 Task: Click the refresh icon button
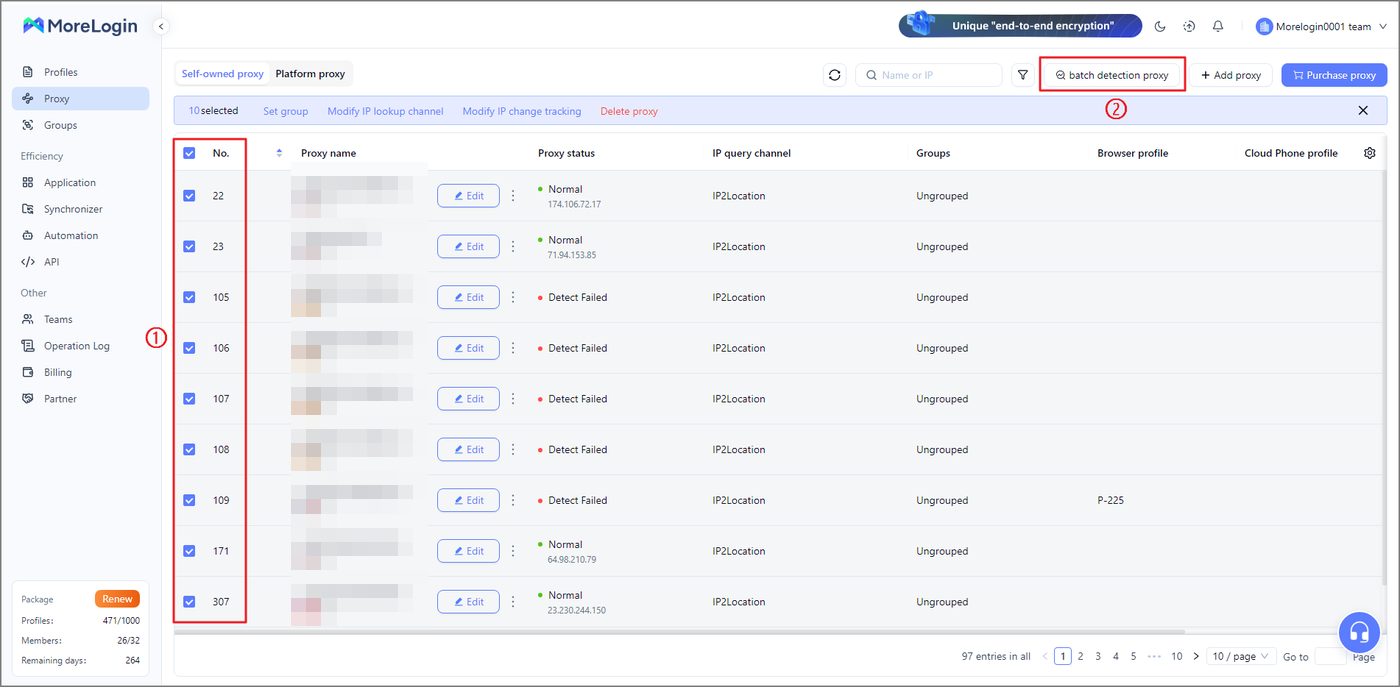pyautogui.click(x=835, y=75)
